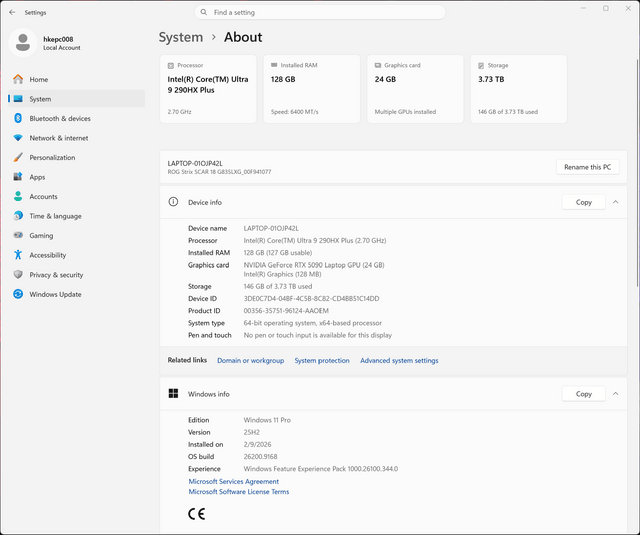Image resolution: width=640 pixels, height=535 pixels.
Task: Click the Home house icon
Action: coord(18,79)
